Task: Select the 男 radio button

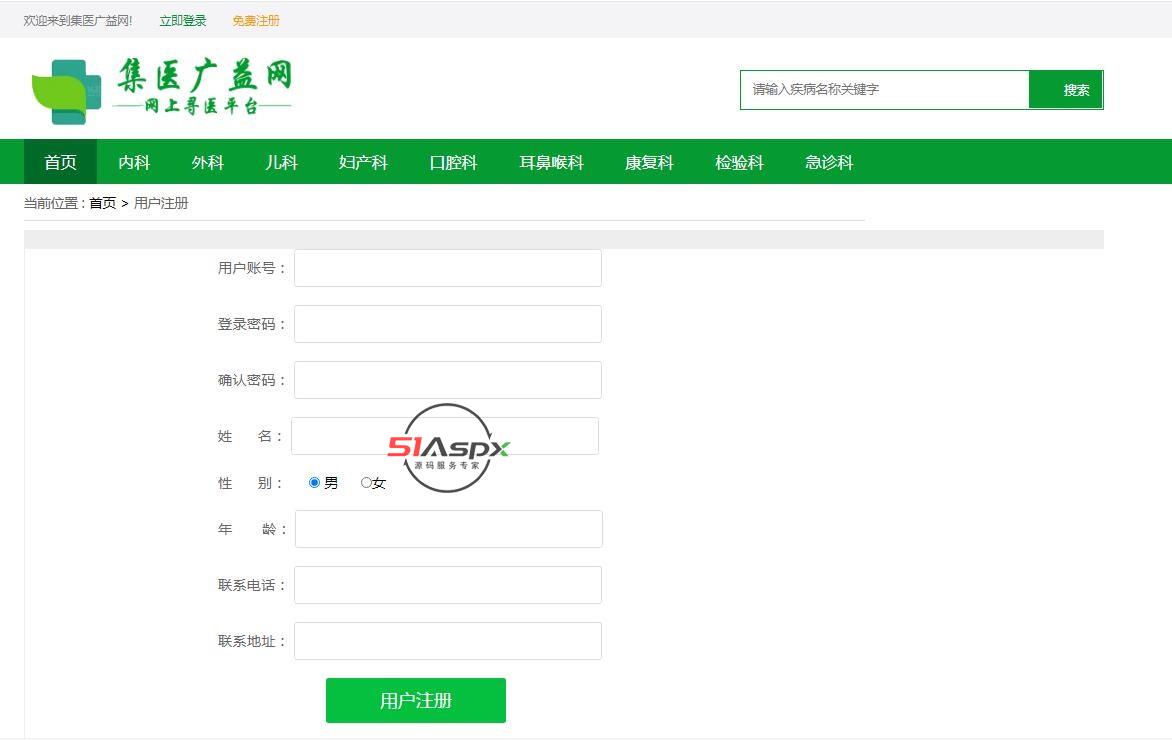Action: tap(315, 483)
